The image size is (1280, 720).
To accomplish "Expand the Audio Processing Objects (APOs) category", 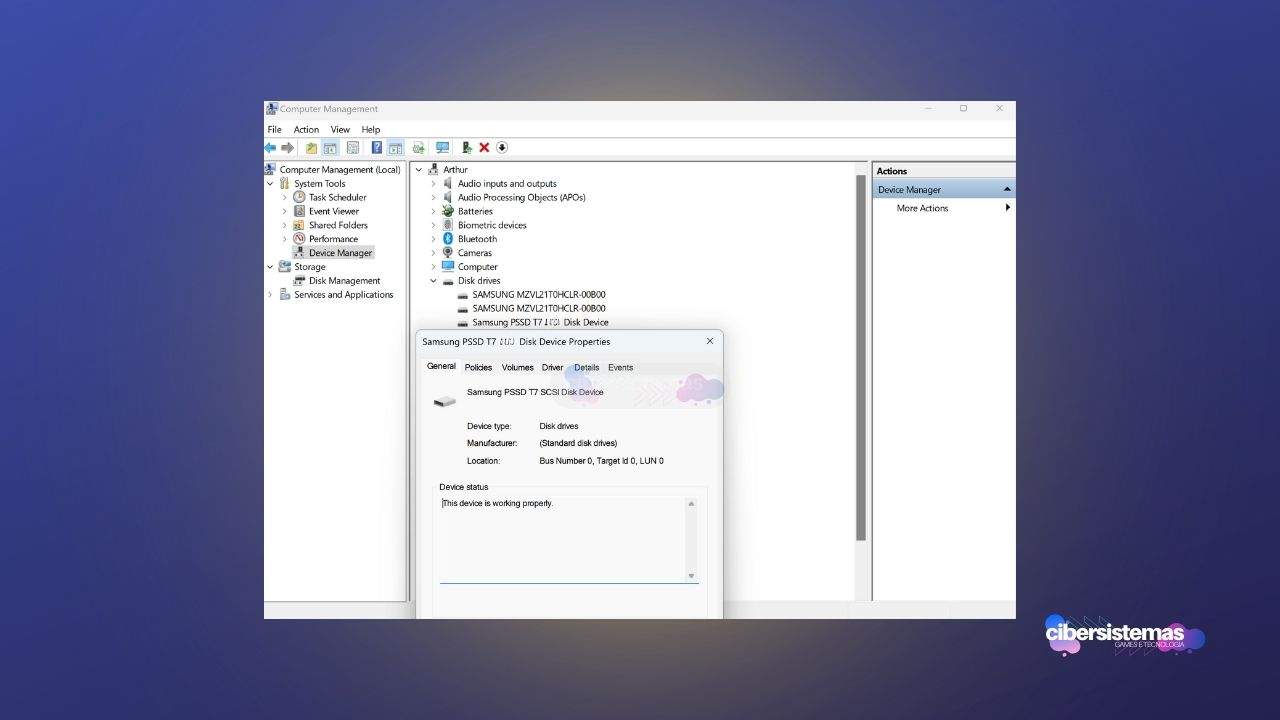I will pyautogui.click(x=433, y=197).
